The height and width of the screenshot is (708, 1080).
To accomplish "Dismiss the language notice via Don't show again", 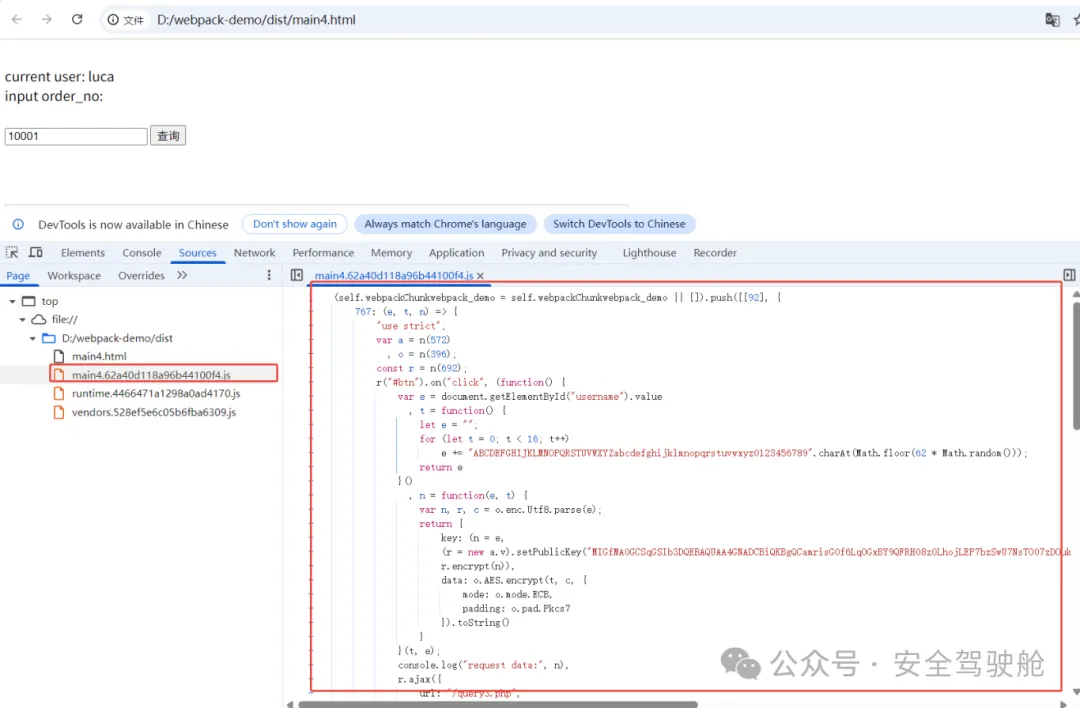I will click(x=294, y=223).
